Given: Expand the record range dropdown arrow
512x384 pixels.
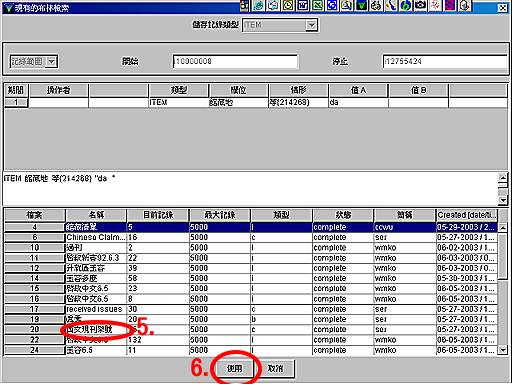Looking at the screenshot, I should tap(52, 61).
